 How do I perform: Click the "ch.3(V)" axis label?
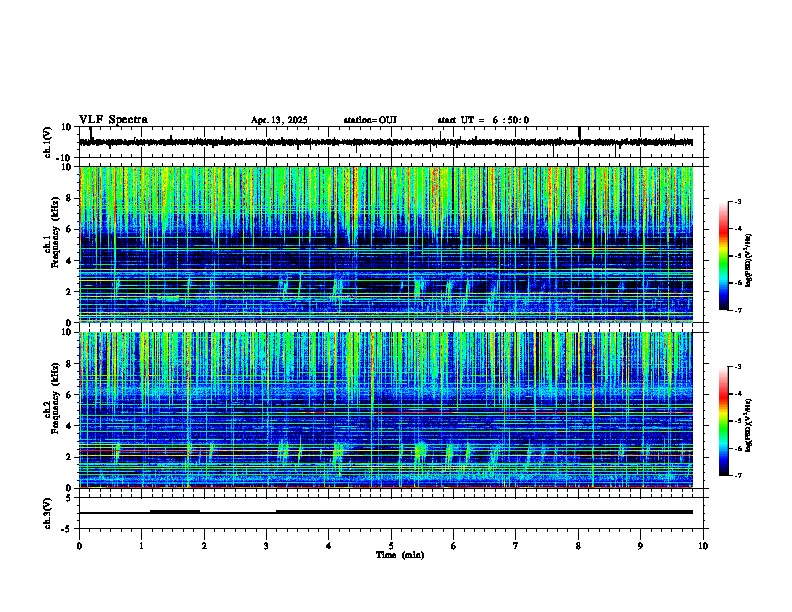tap(48, 513)
